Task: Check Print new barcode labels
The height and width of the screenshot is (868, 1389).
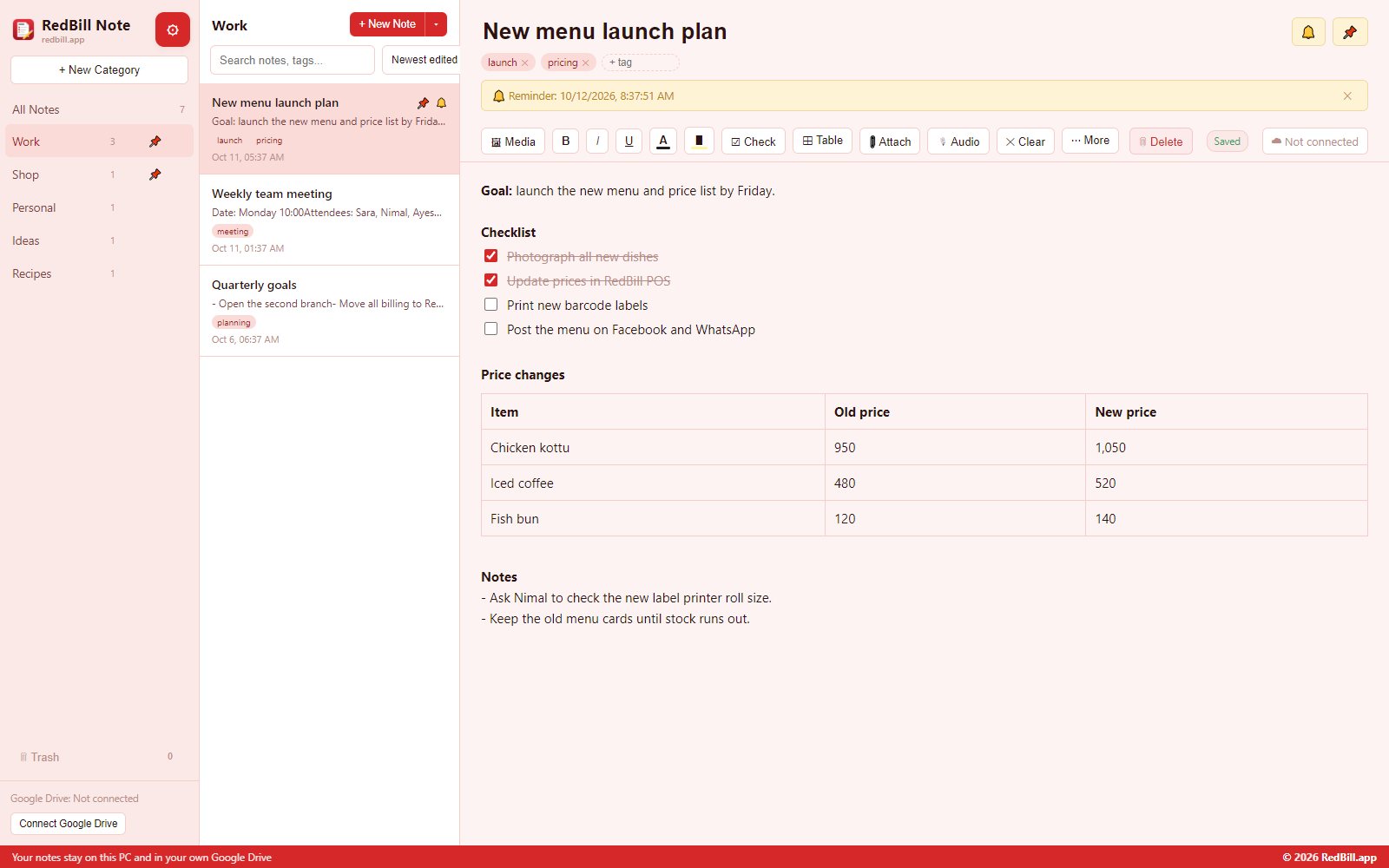Action: coord(491,305)
